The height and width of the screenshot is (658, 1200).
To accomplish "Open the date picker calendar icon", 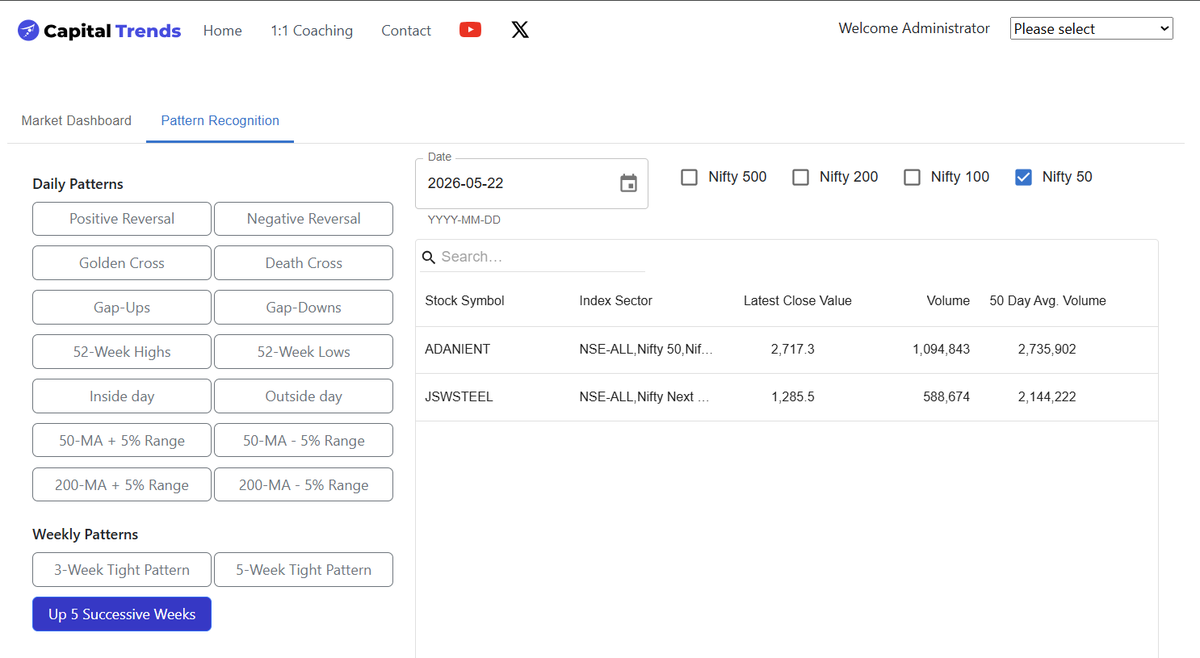I will (628, 183).
